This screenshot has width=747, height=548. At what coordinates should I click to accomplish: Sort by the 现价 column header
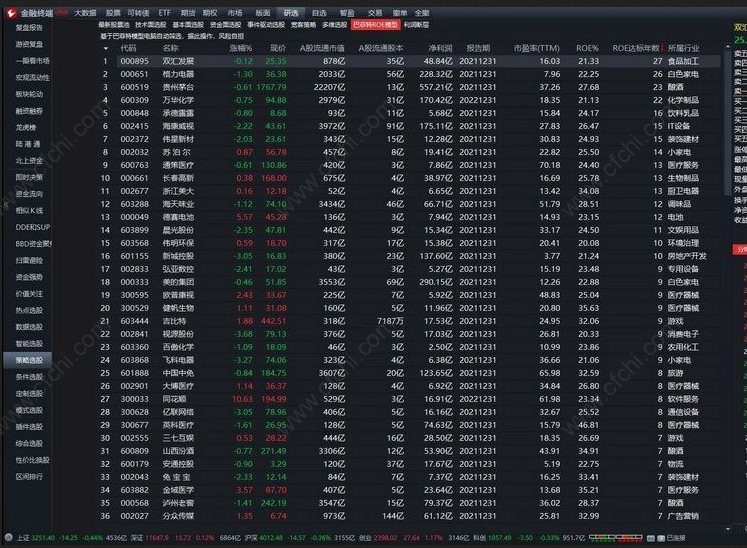278,48
